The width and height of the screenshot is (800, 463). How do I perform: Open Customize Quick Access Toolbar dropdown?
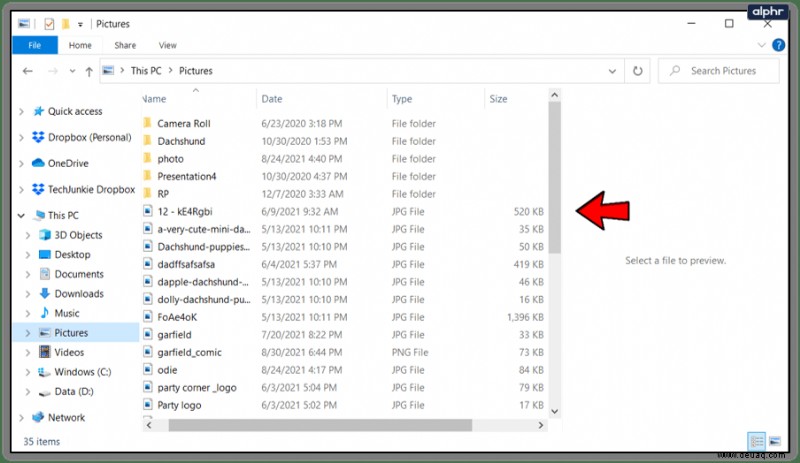click(80, 25)
